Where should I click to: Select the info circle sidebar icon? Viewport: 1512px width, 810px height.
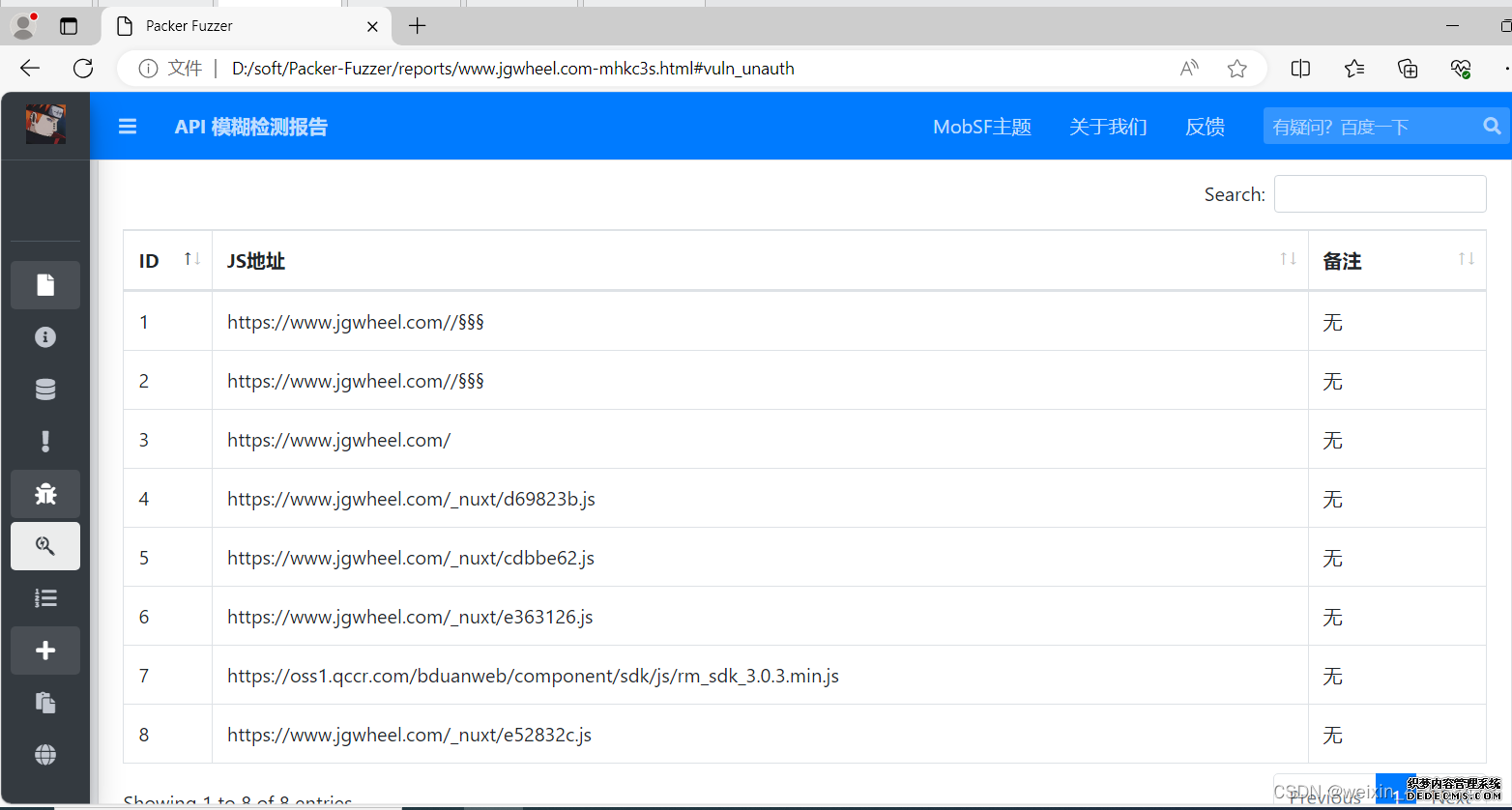[x=45, y=337]
